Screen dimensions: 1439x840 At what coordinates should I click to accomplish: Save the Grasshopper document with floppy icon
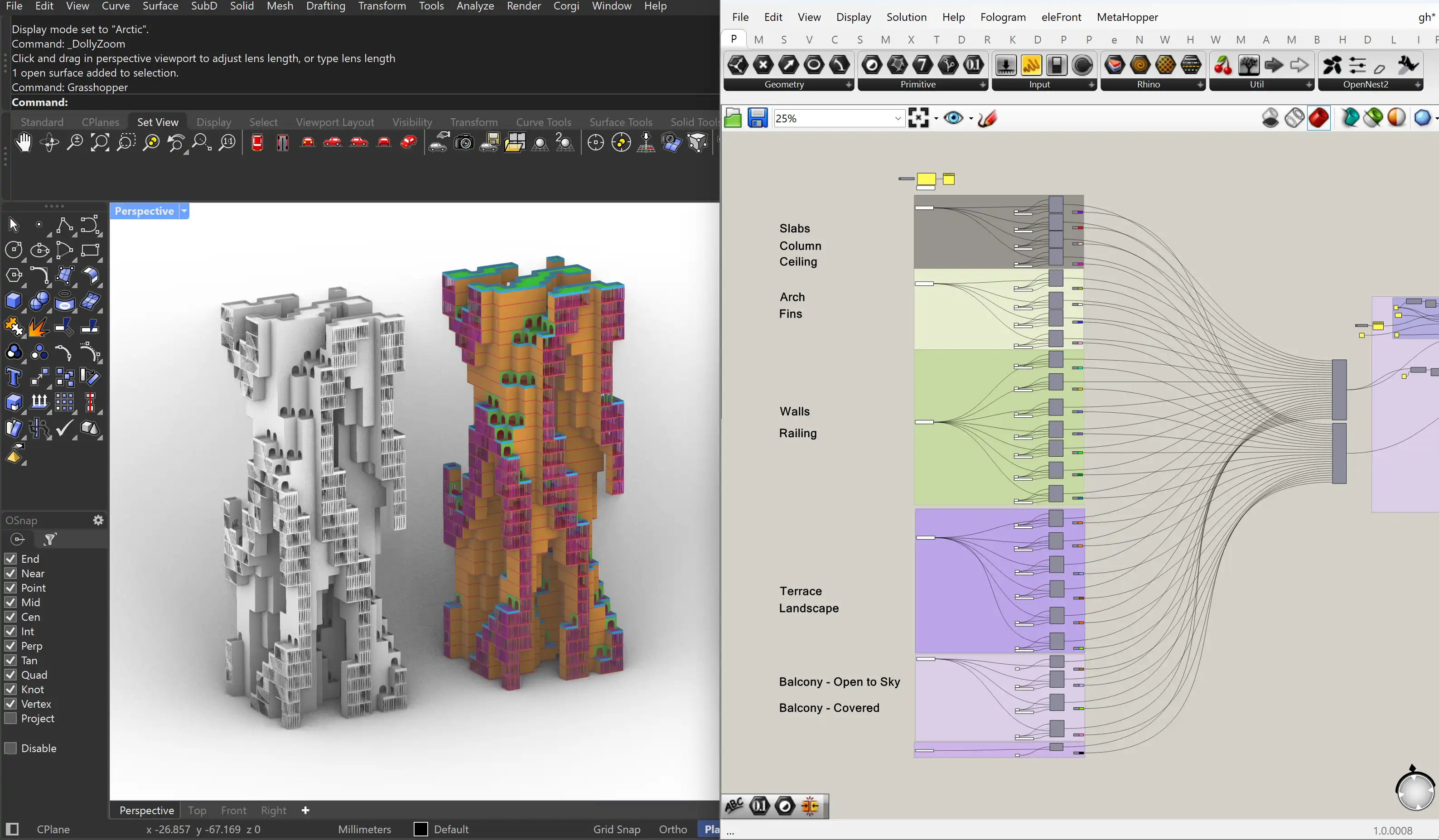(x=757, y=118)
